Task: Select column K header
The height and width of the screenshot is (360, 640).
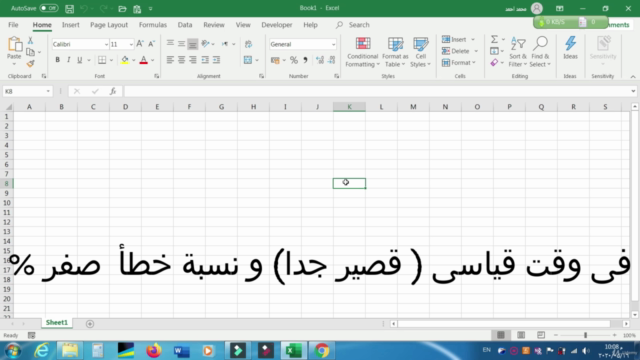Action: coord(349,107)
